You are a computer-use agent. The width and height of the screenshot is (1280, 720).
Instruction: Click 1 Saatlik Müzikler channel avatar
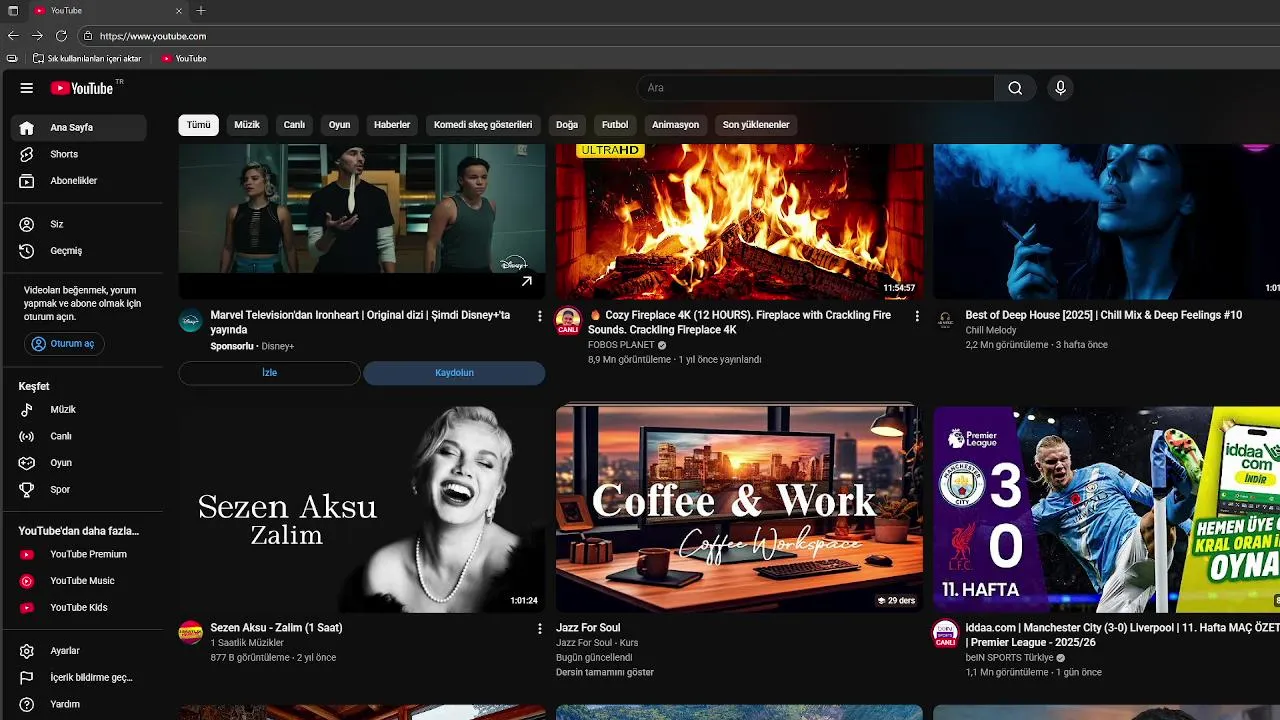click(190, 632)
